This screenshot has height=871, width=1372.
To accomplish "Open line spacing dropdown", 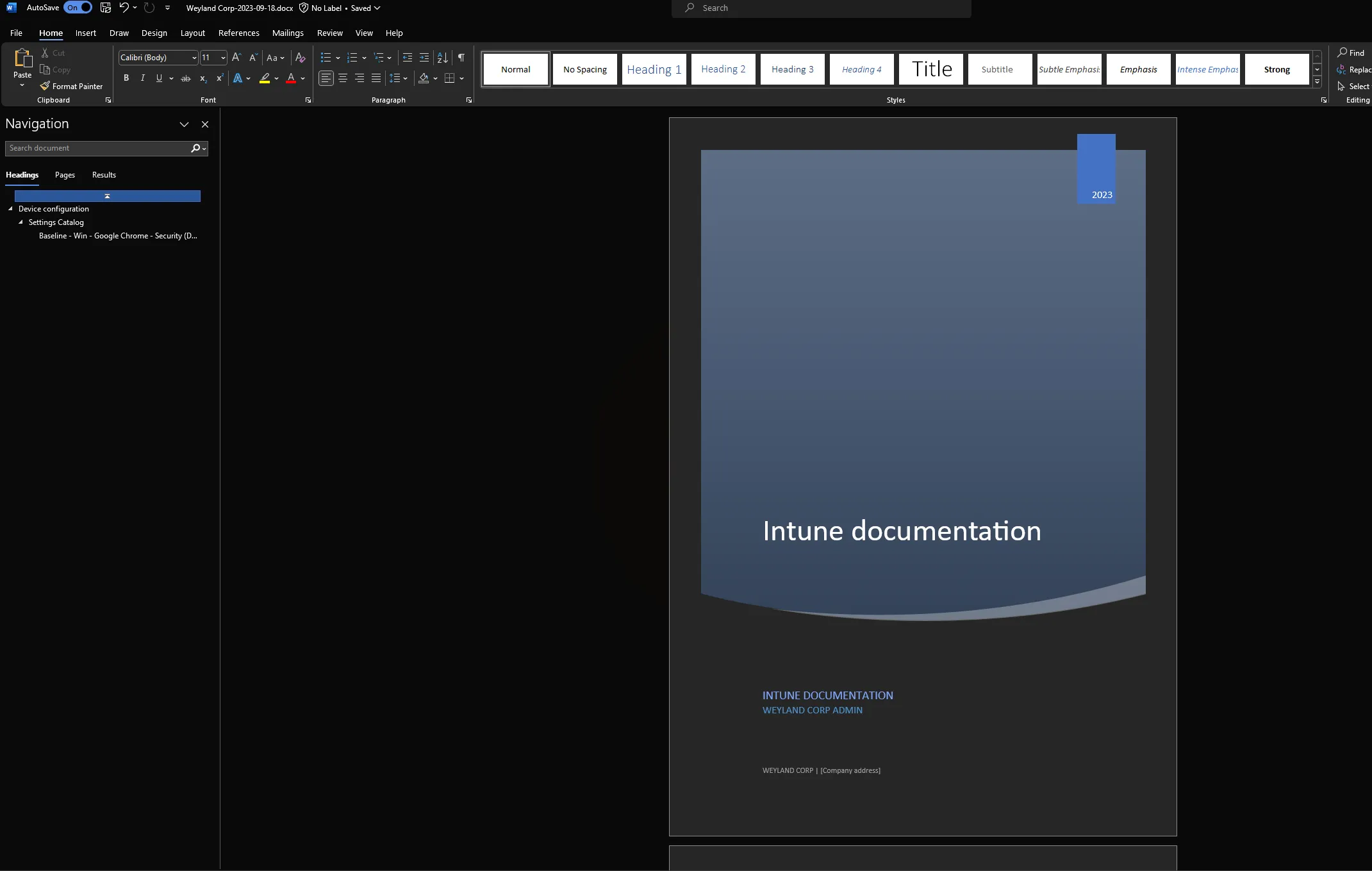I will click(405, 78).
